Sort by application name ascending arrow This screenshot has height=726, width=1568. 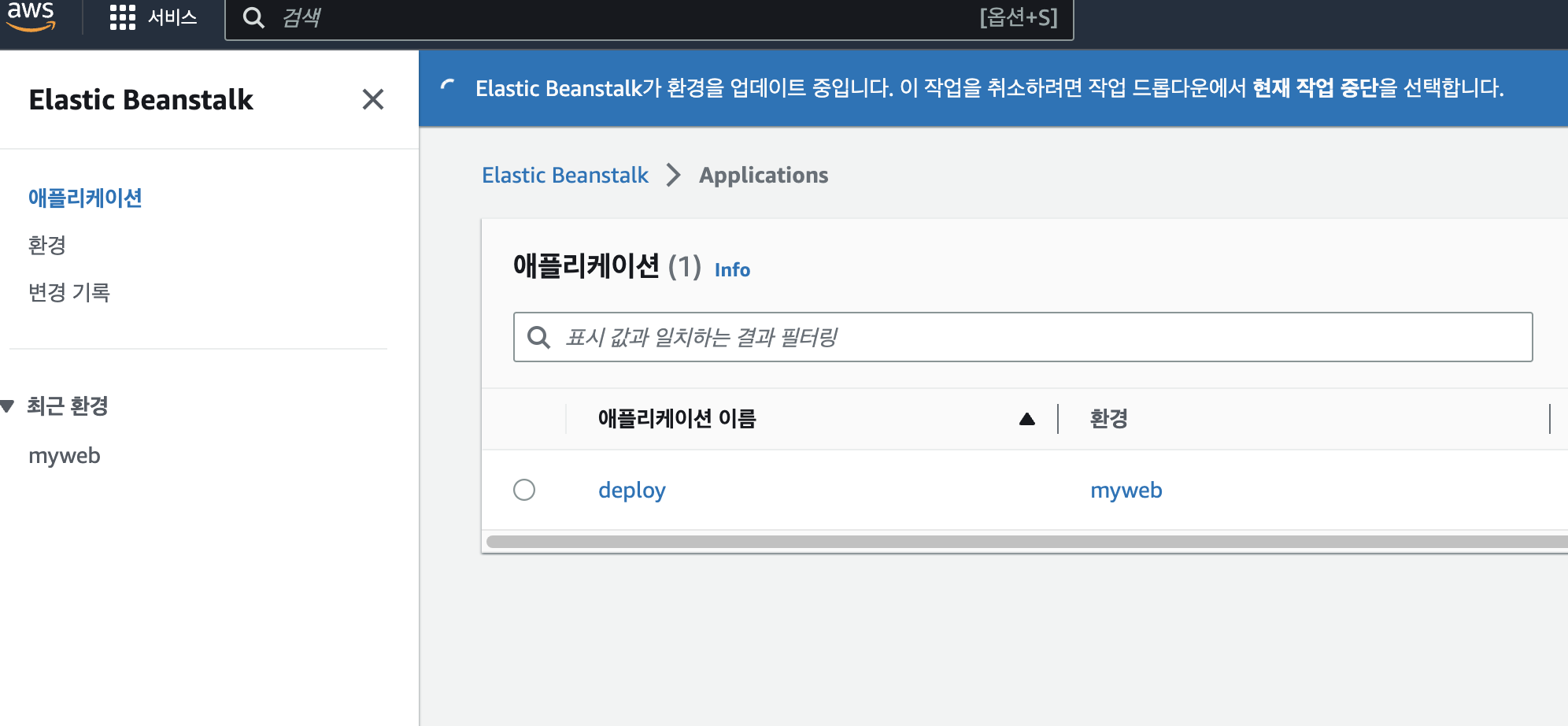pos(1026,419)
